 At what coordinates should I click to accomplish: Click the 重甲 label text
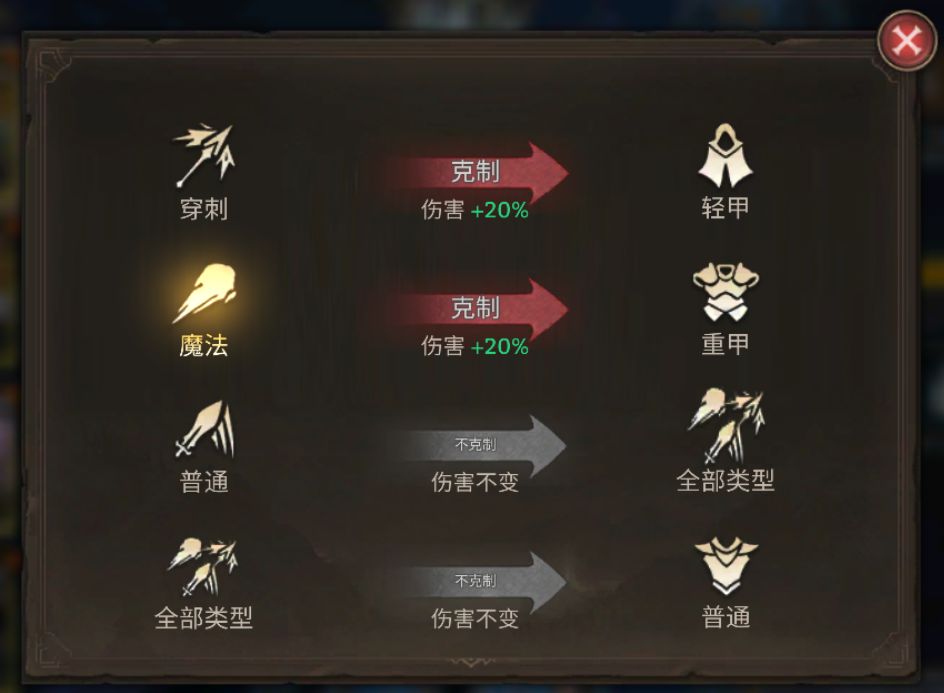725,344
